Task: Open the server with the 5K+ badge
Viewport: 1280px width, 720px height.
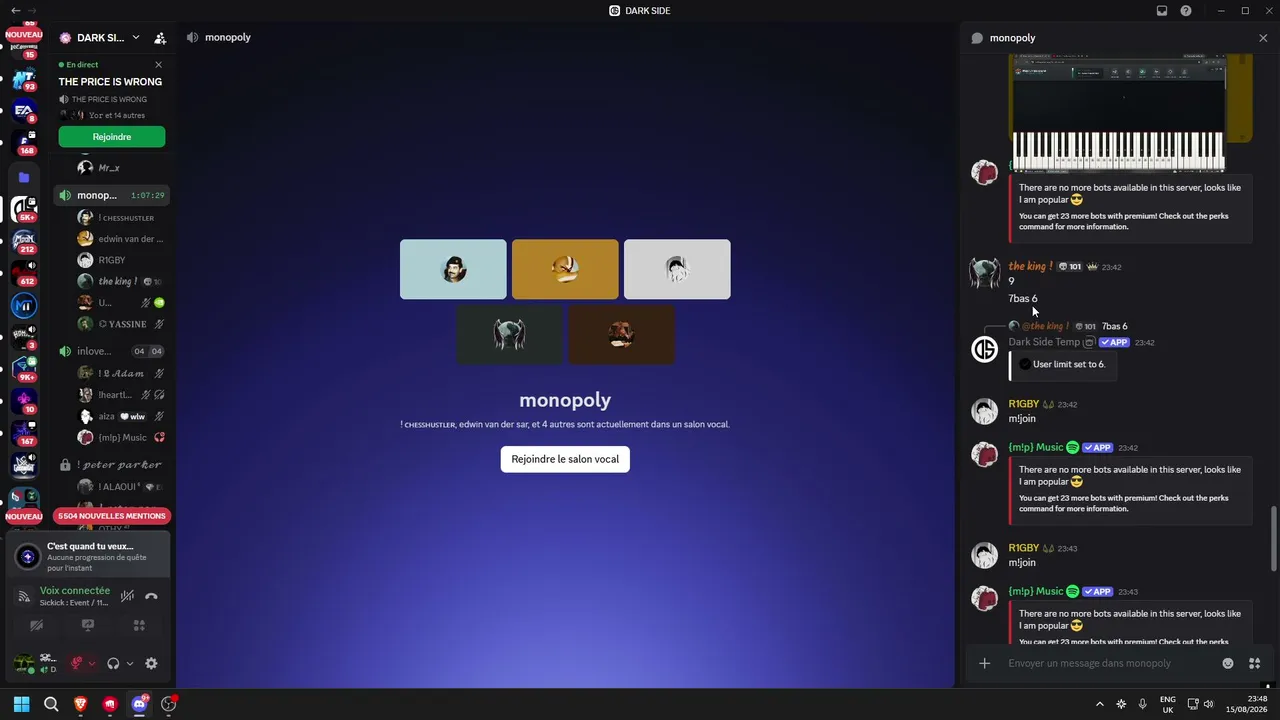Action: (24, 209)
